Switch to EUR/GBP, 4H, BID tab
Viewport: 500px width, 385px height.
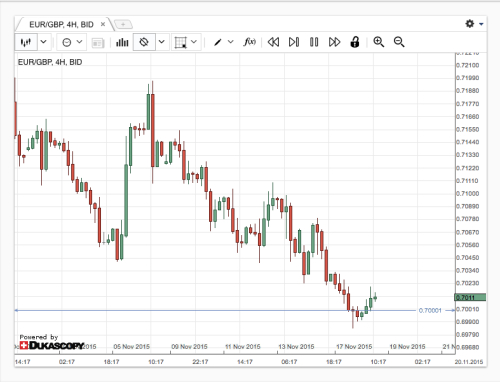(61, 24)
